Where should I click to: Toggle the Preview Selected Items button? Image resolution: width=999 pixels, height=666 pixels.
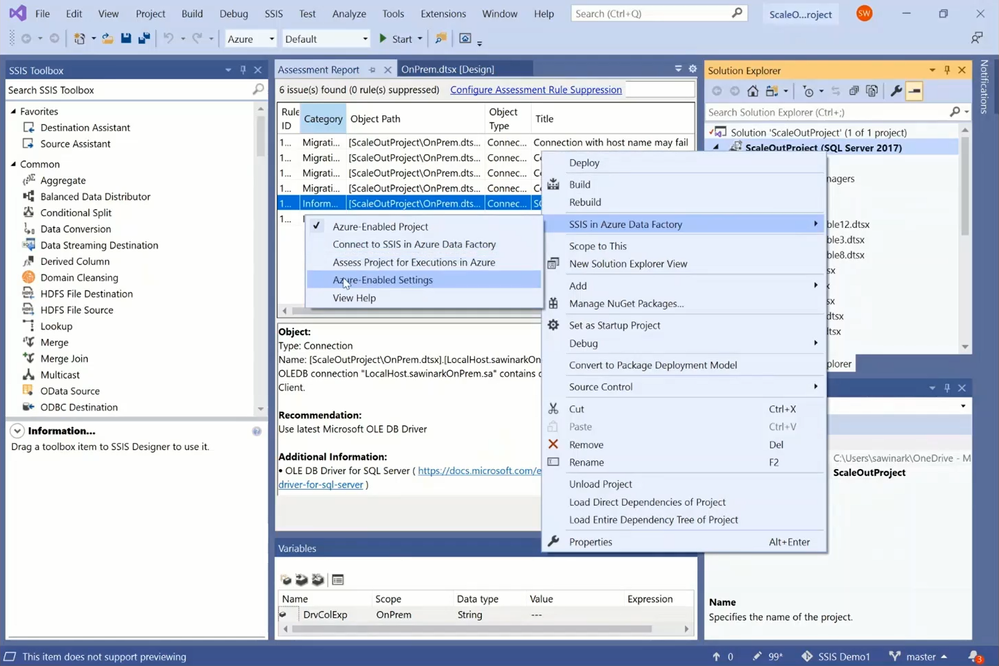[x=914, y=91]
